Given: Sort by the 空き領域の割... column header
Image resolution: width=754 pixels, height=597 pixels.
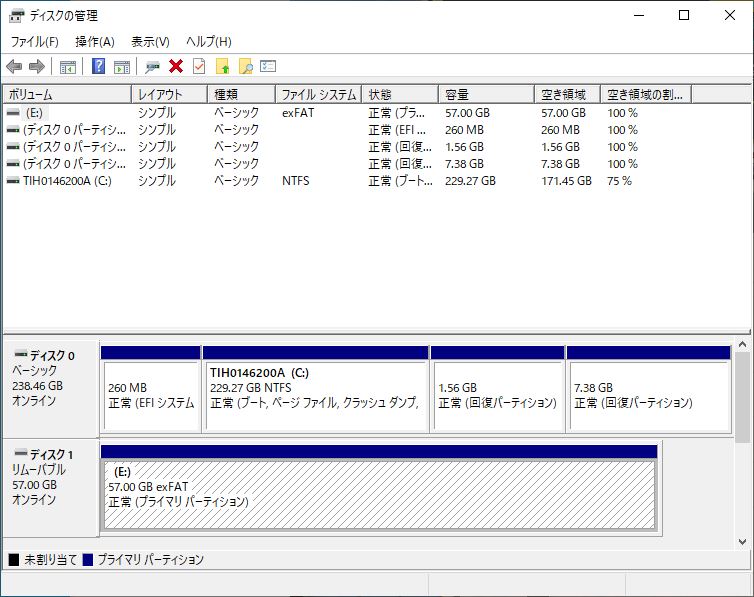Looking at the screenshot, I should point(646,95).
